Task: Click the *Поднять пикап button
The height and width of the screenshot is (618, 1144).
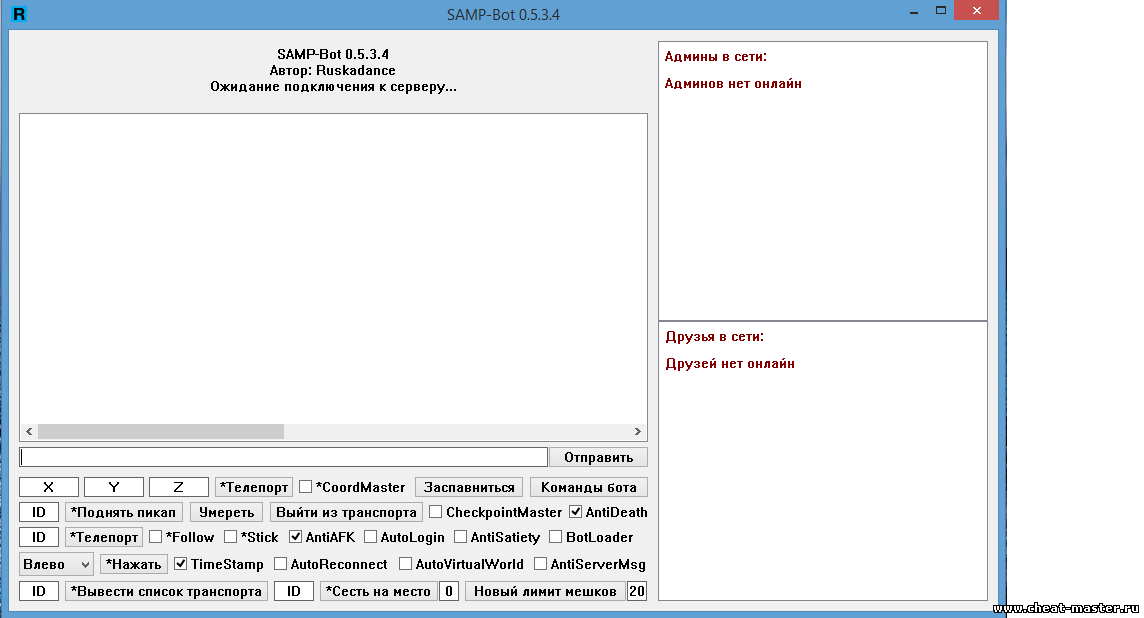Action: (123, 512)
